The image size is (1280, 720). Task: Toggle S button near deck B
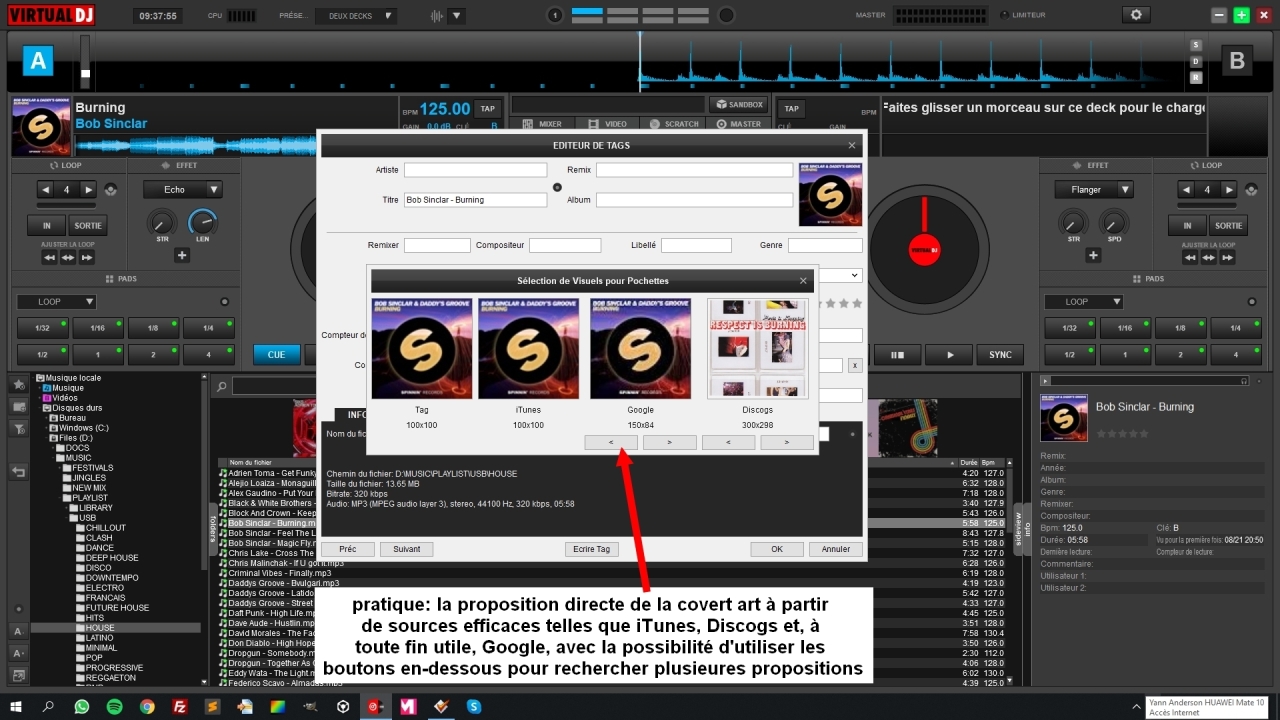tap(1195, 46)
